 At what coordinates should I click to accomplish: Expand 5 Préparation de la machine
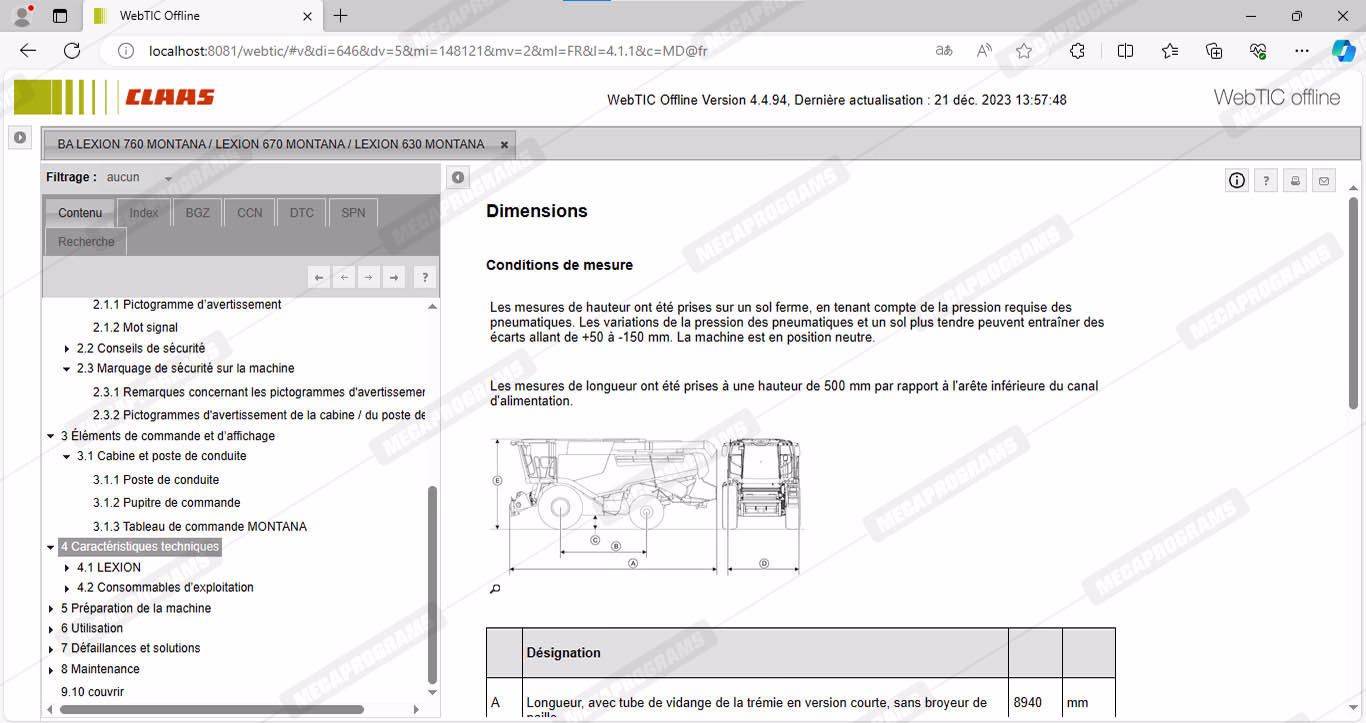51,609
